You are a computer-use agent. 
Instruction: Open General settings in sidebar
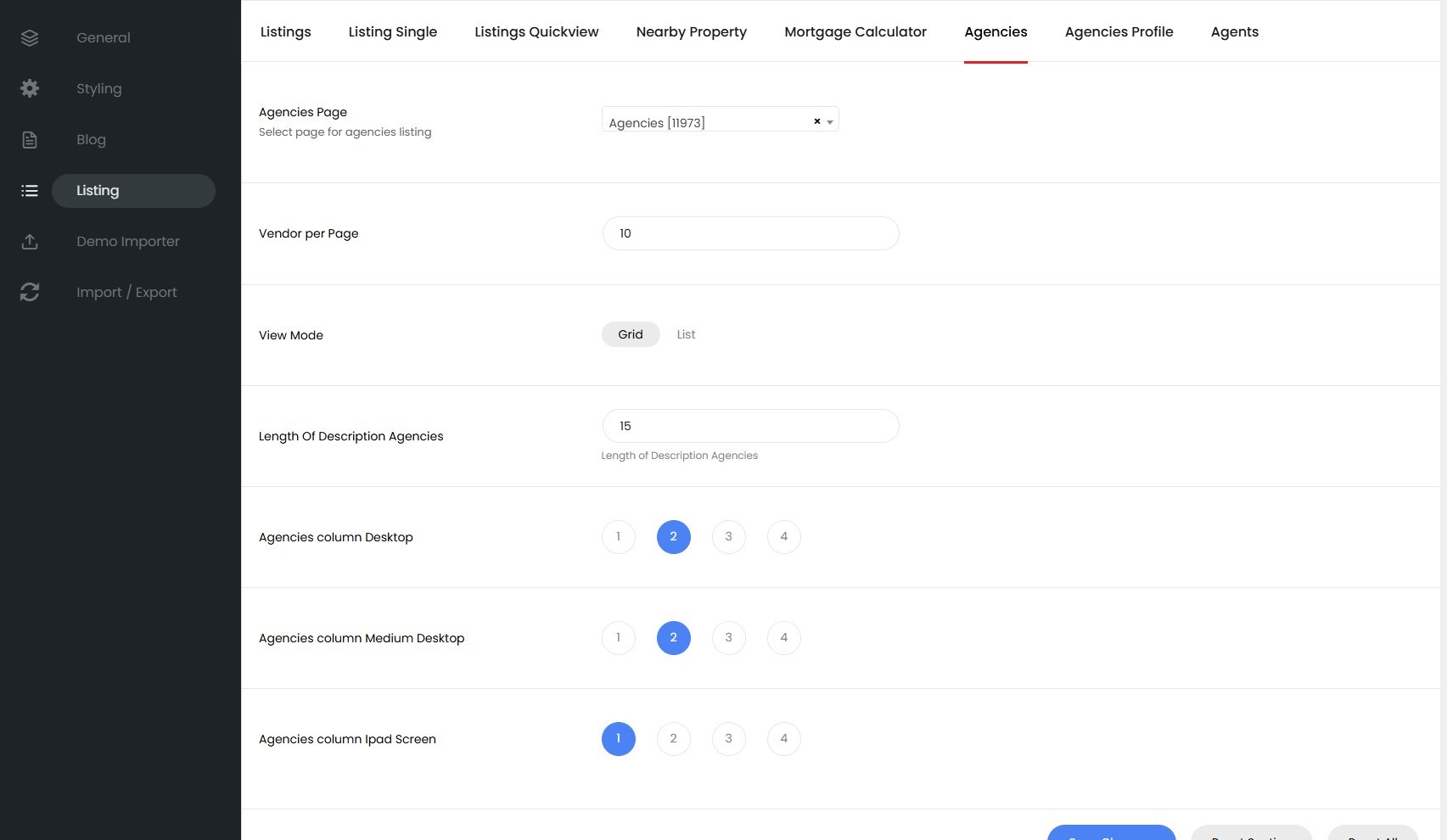pyautogui.click(x=104, y=38)
